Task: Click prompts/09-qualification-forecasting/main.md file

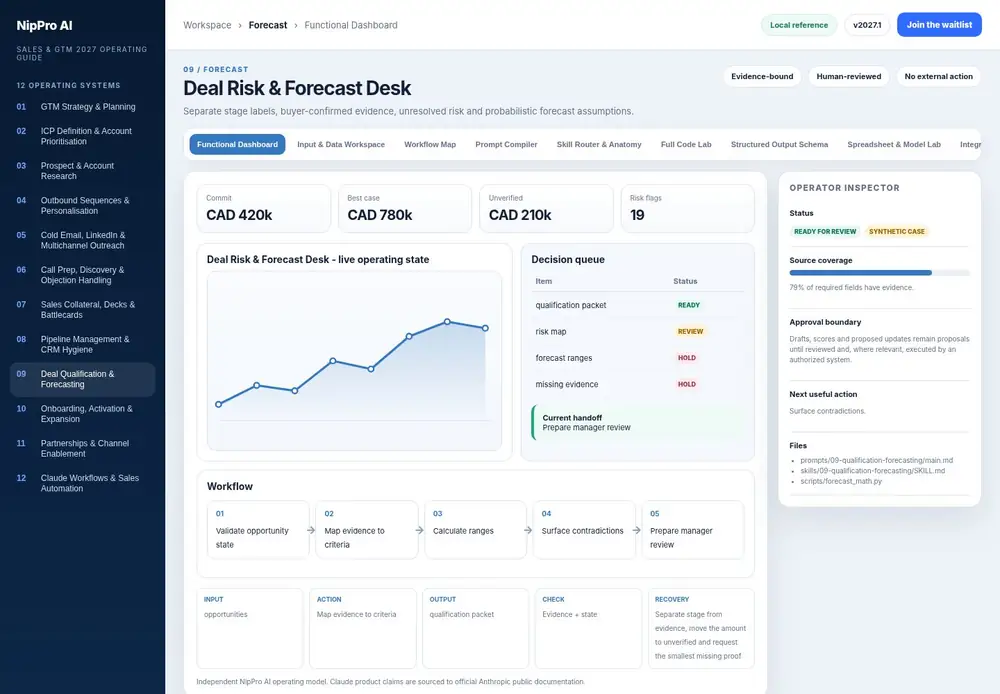Action: click(x=876, y=460)
